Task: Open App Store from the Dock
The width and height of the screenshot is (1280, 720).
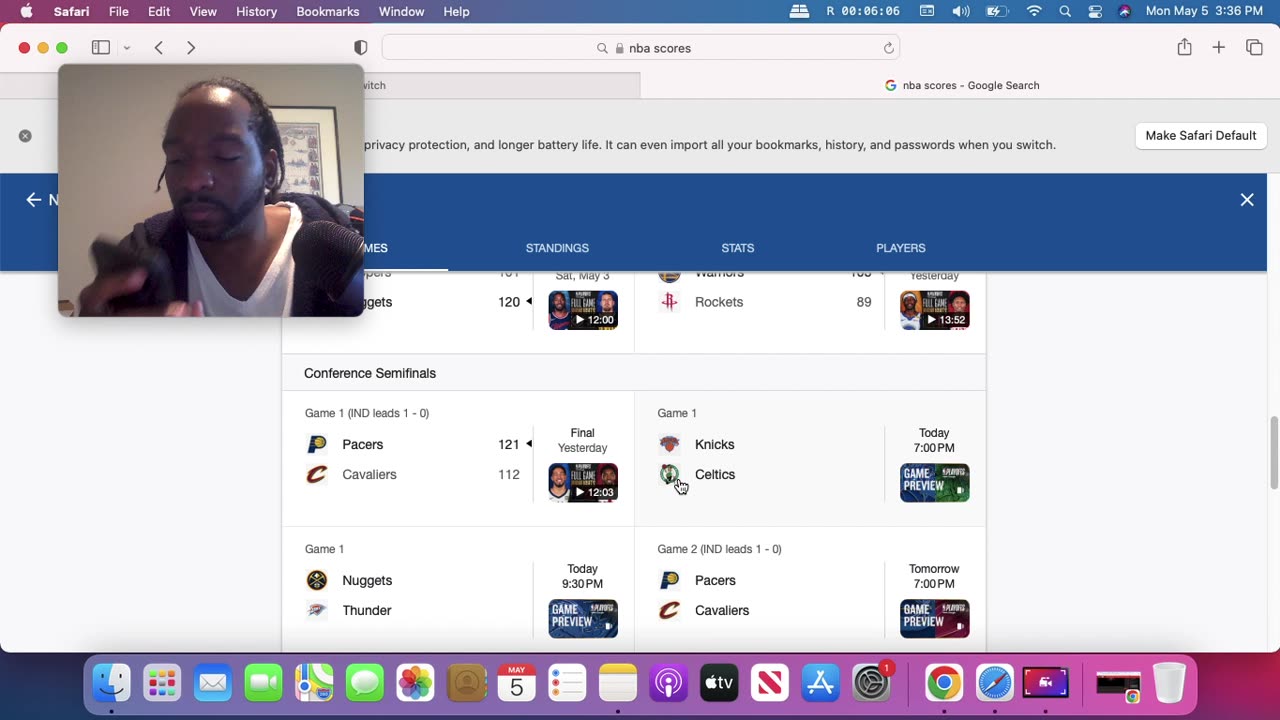Action: pos(820,683)
